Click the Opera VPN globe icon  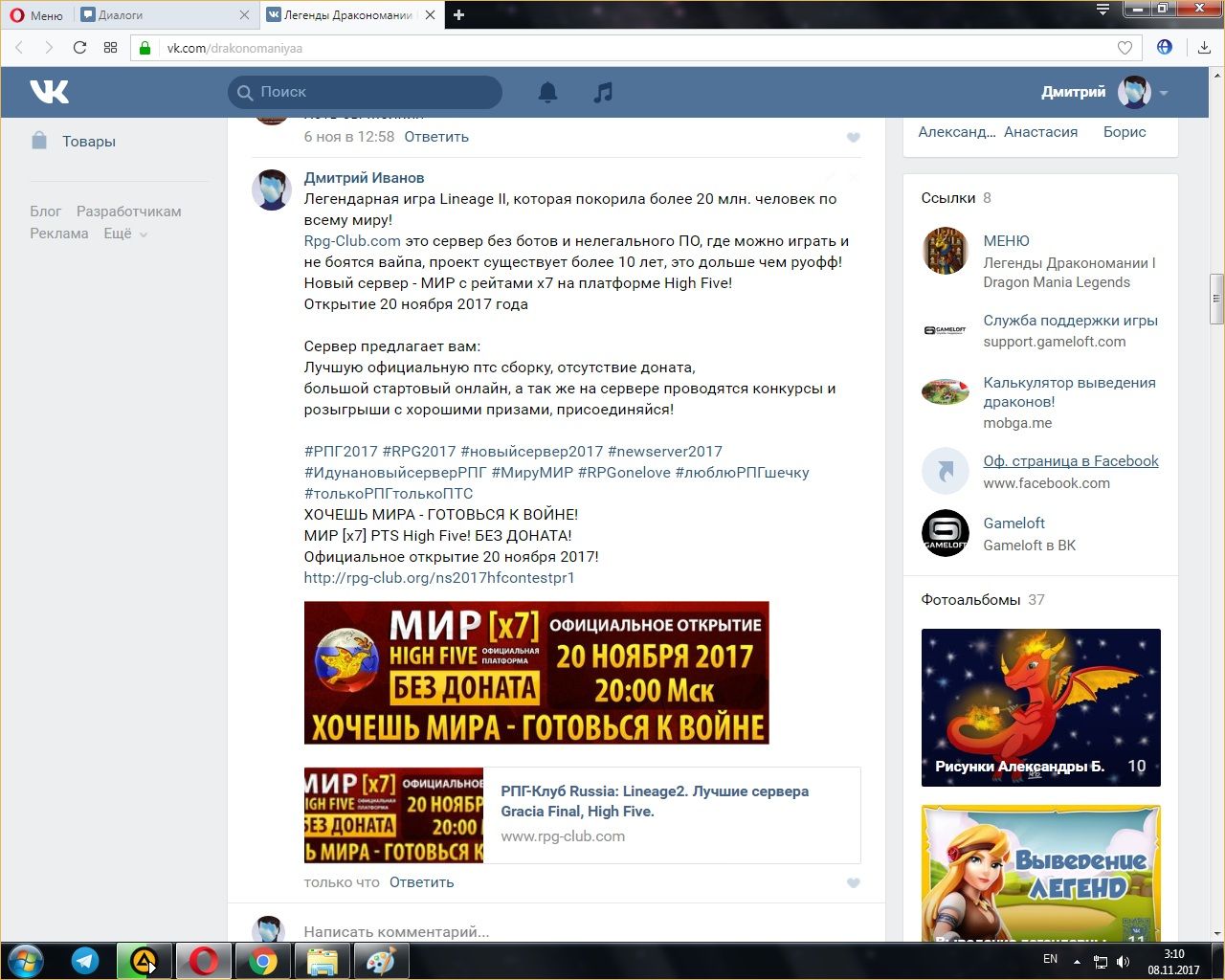click(x=1165, y=47)
